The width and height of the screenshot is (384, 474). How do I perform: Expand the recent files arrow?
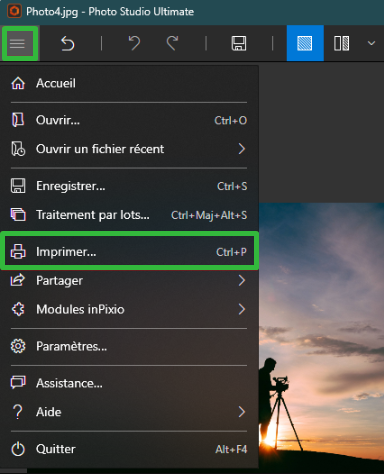click(x=242, y=149)
